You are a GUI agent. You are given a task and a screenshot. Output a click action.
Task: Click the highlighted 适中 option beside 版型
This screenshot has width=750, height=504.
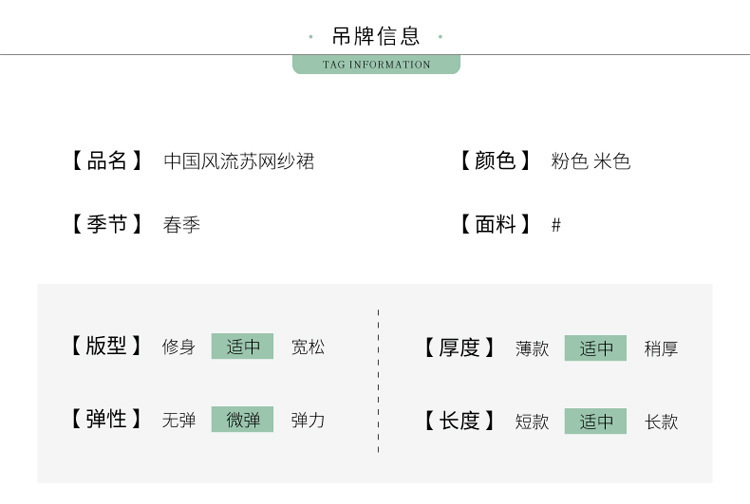point(243,347)
